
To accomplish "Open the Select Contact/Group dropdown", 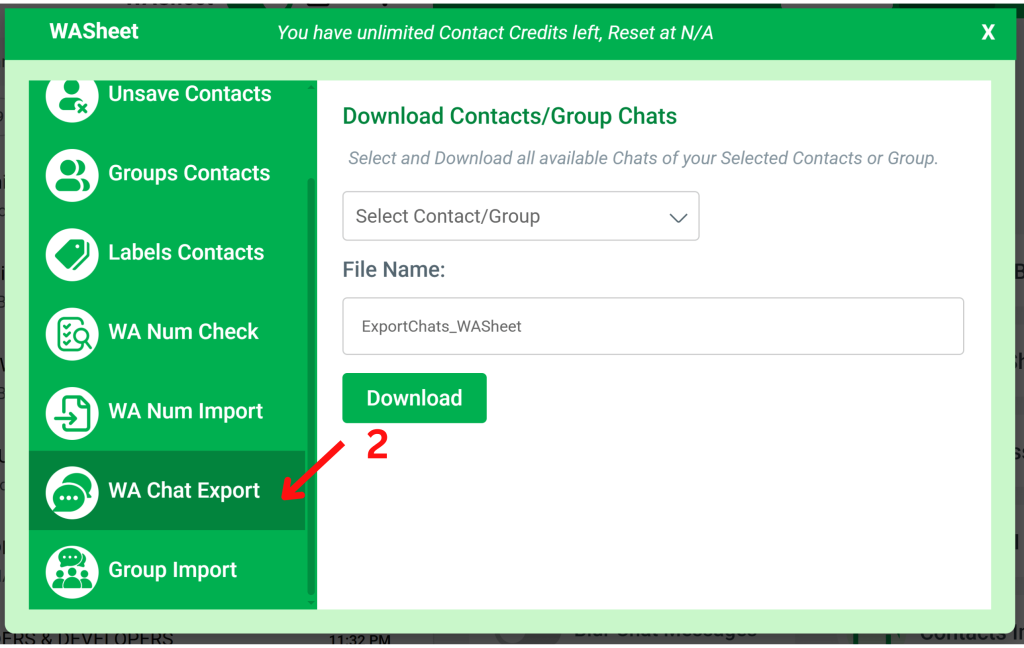I will click(520, 216).
